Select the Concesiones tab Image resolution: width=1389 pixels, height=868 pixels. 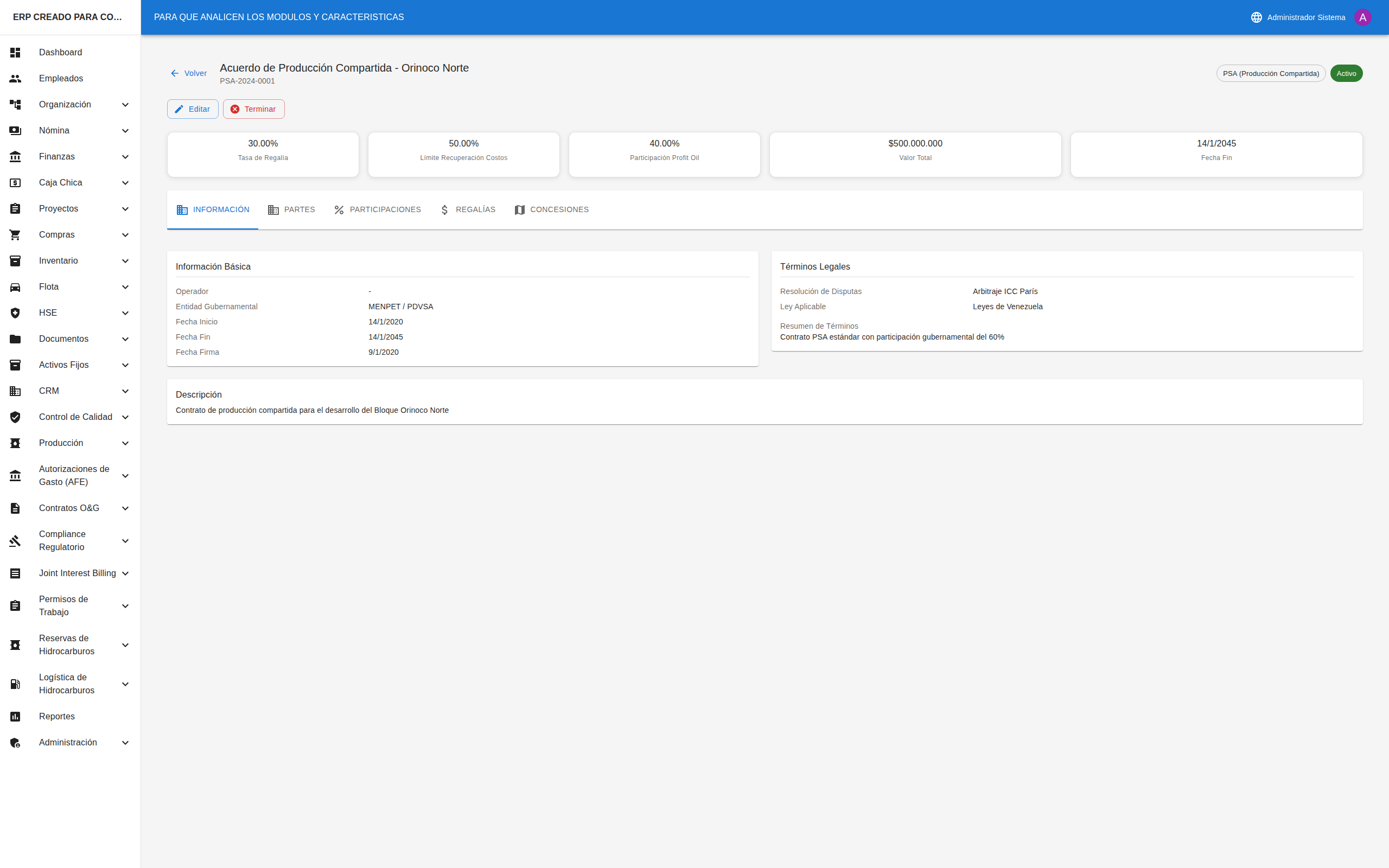click(x=551, y=209)
